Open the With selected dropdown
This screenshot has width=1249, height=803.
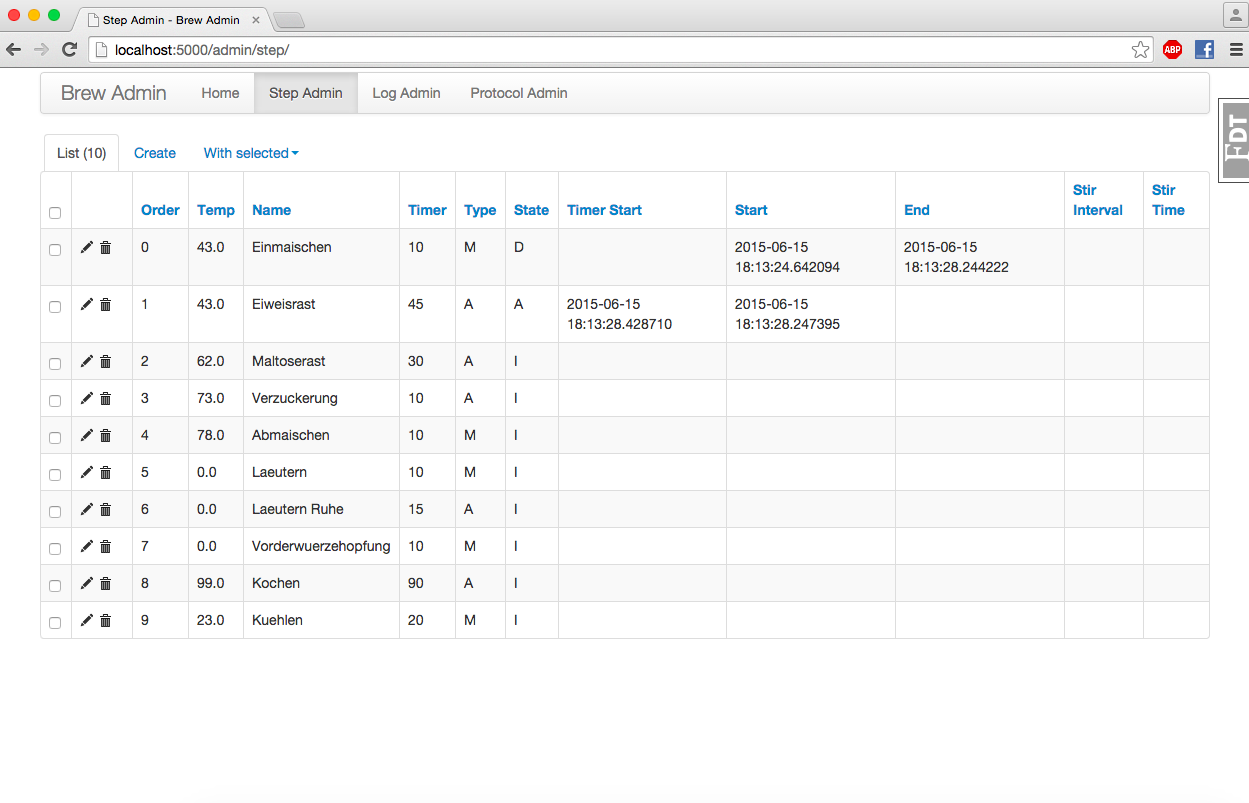(251, 153)
